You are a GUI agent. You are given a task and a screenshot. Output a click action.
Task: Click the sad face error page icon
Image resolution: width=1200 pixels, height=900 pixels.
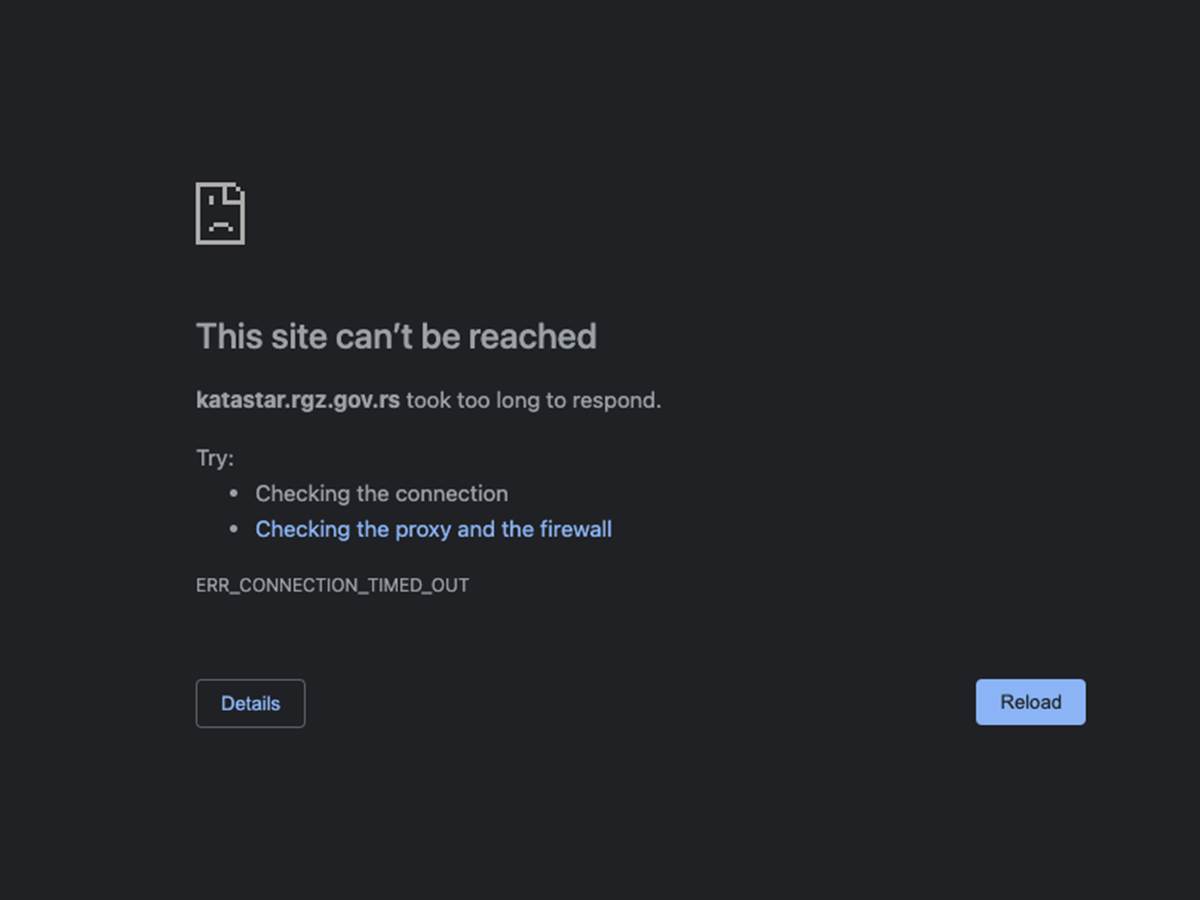(x=220, y=213)
